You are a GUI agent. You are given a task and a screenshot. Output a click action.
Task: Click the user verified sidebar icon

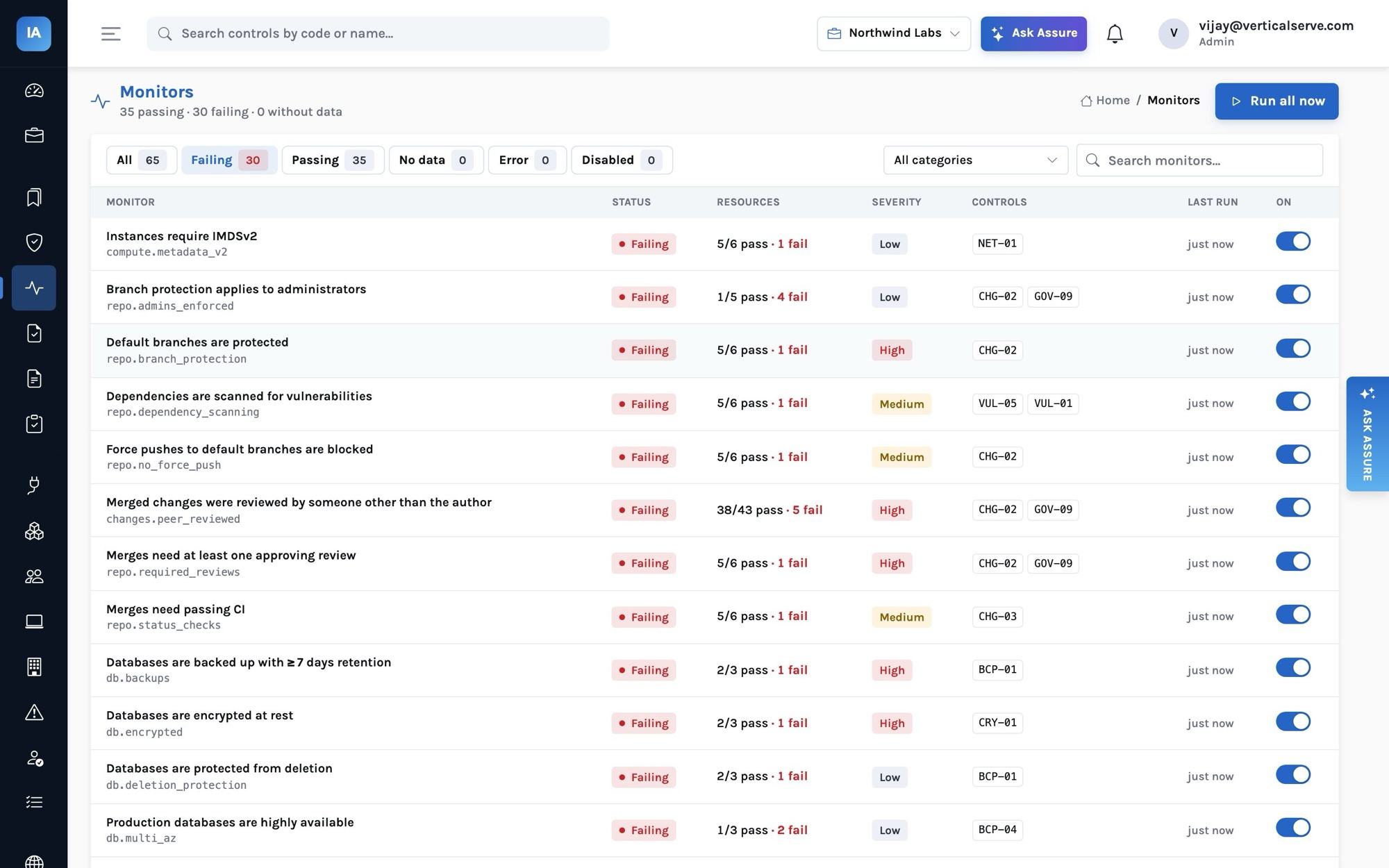click(34, 758)
